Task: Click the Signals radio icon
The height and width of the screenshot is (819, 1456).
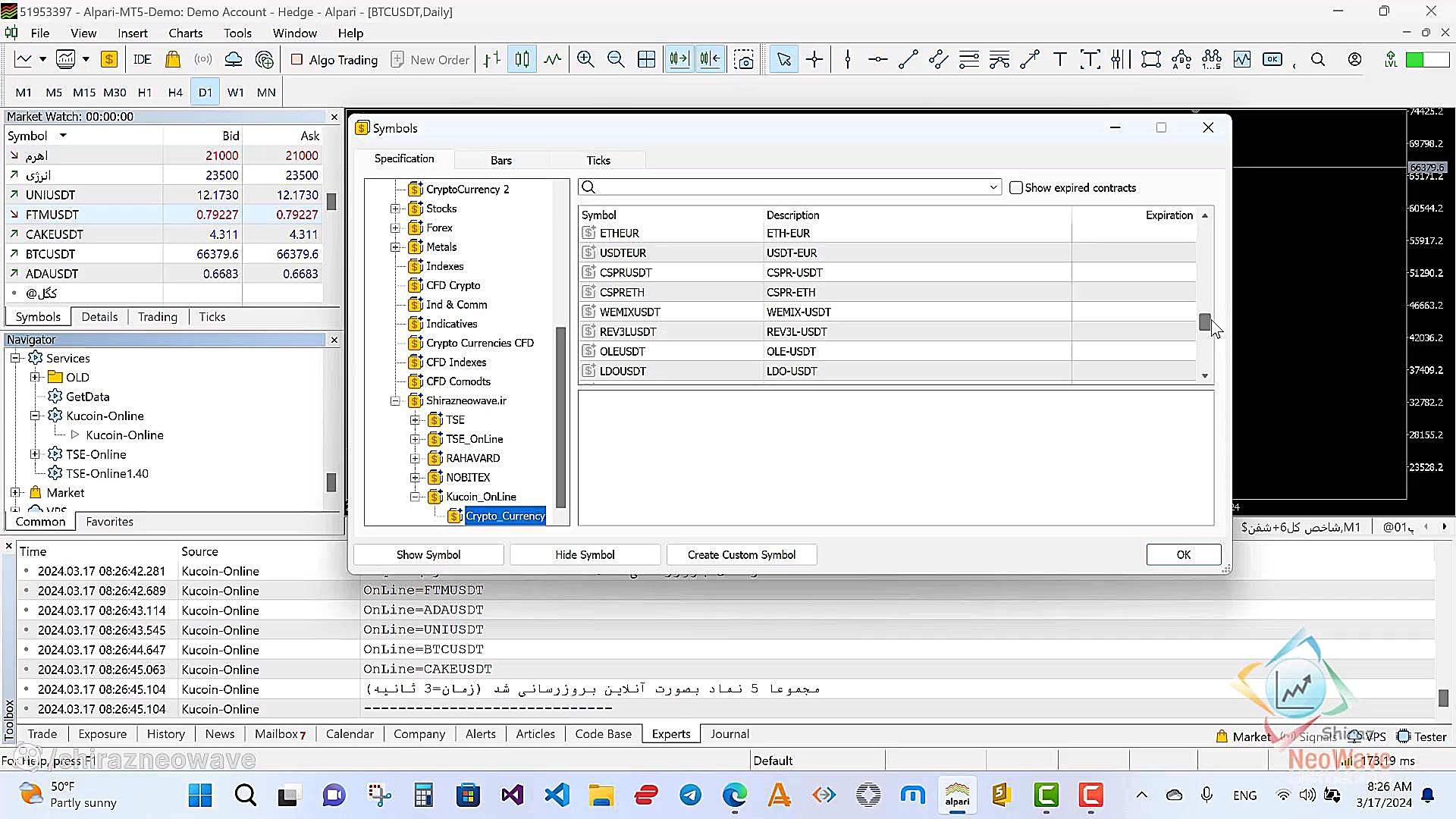Action: [x=203, y=59]
